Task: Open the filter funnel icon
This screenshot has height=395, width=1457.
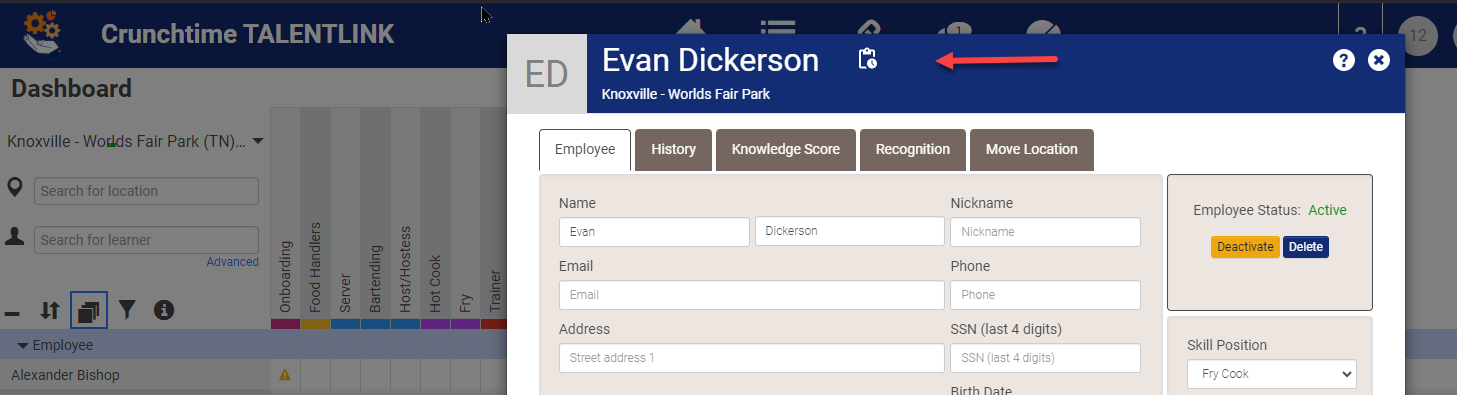Action: (x=127, y=311)
